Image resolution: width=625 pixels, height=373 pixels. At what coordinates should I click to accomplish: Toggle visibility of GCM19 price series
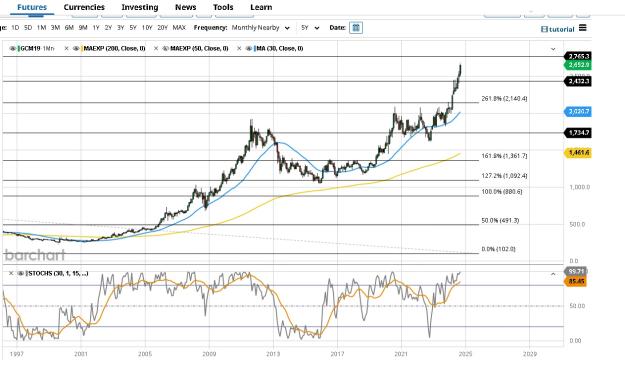[x=13, y=49]
